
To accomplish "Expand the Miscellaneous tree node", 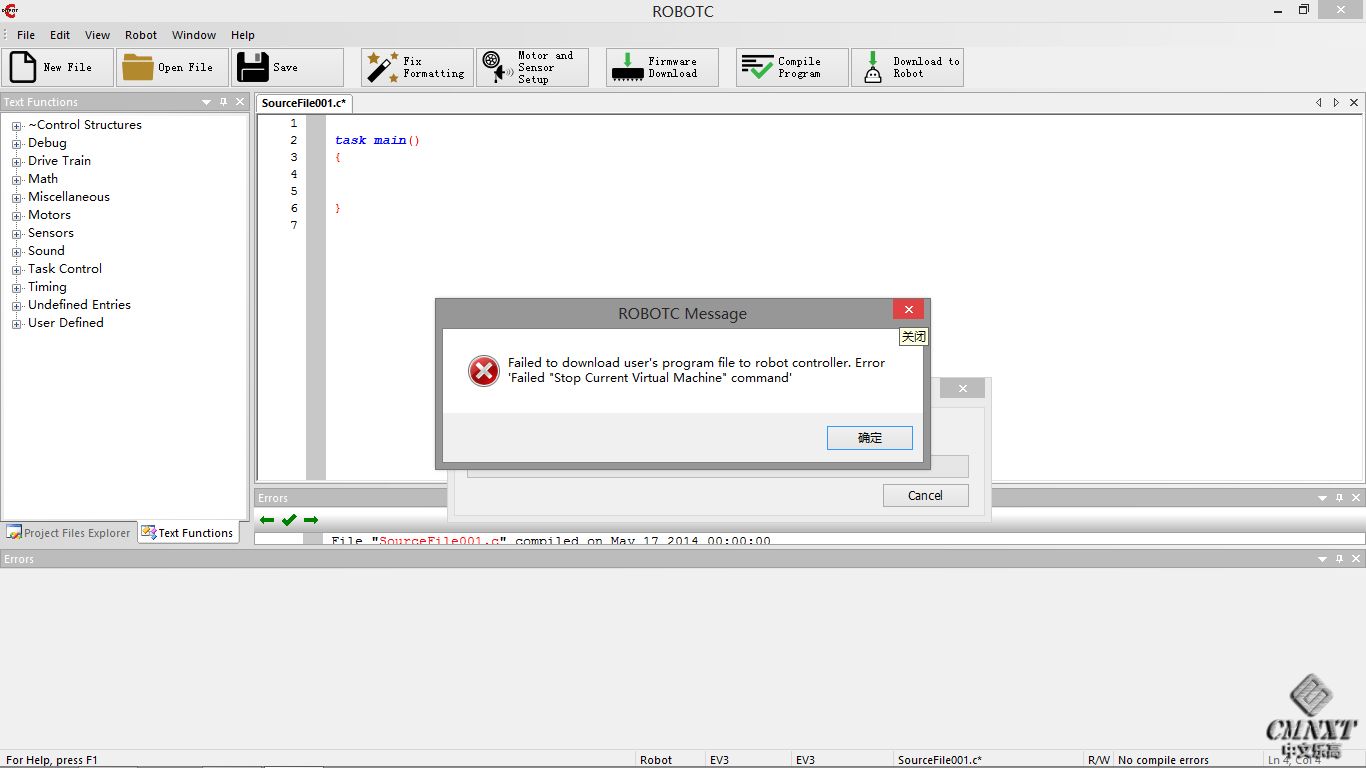I will click(x=17, y=198).
